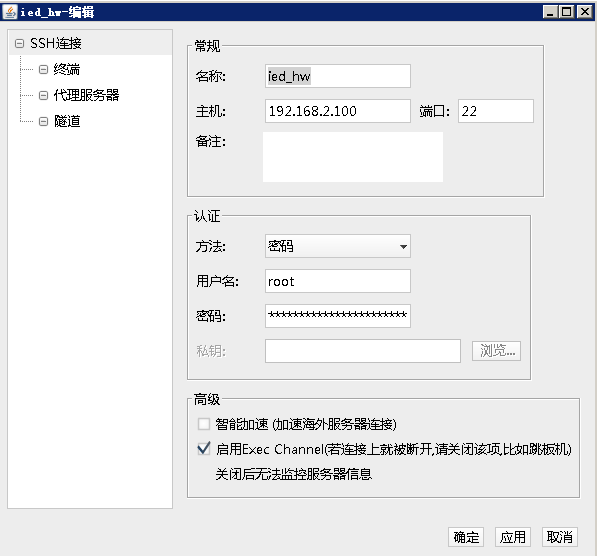Toggle the expander beside 终端

click(x=43, y=69)
